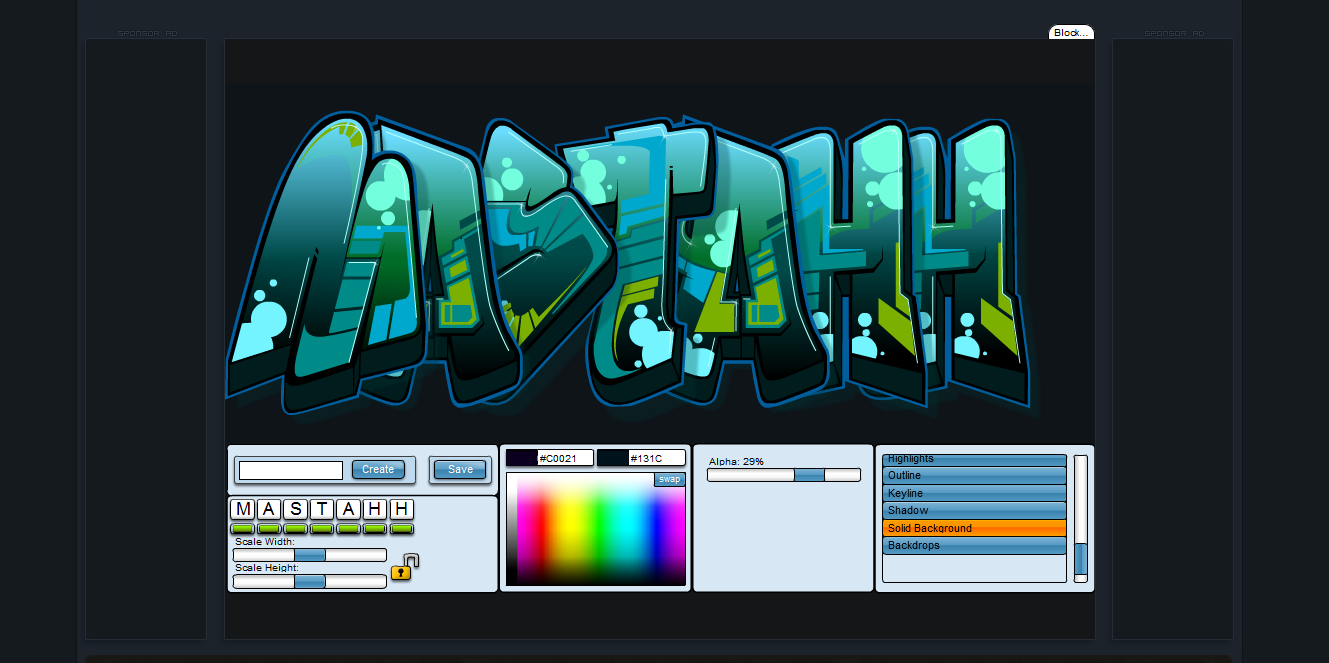Click the Create button

[x=378, y=469]
